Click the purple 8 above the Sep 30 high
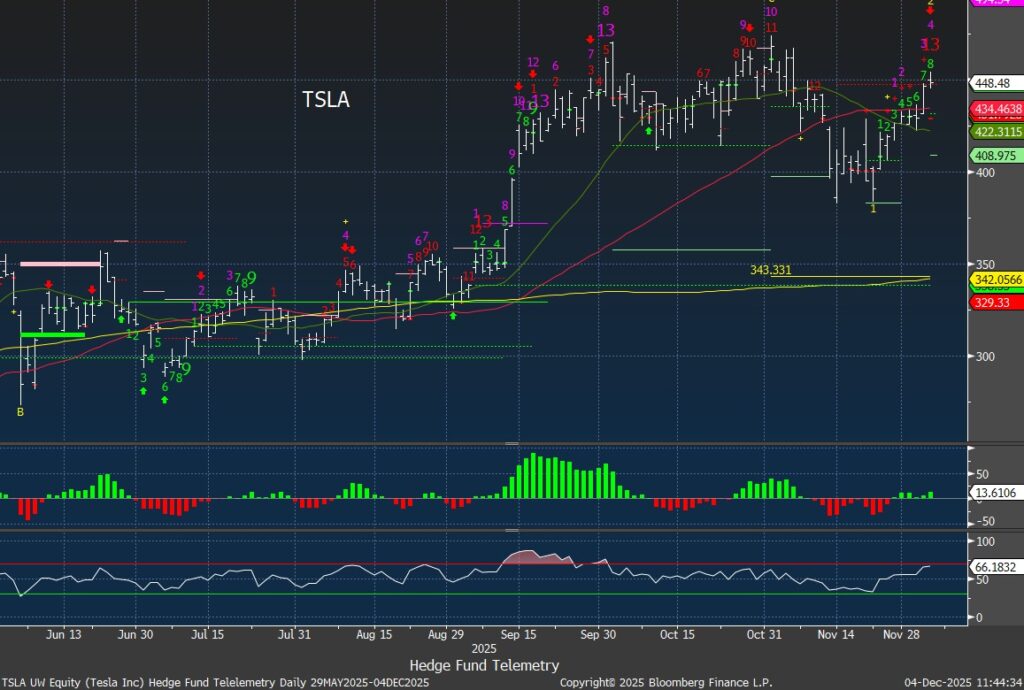 (605, 12)
